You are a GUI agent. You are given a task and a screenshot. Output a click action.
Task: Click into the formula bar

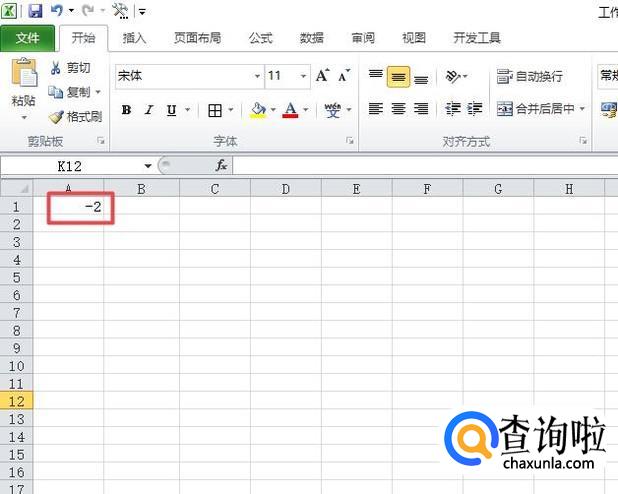[425, 166]
